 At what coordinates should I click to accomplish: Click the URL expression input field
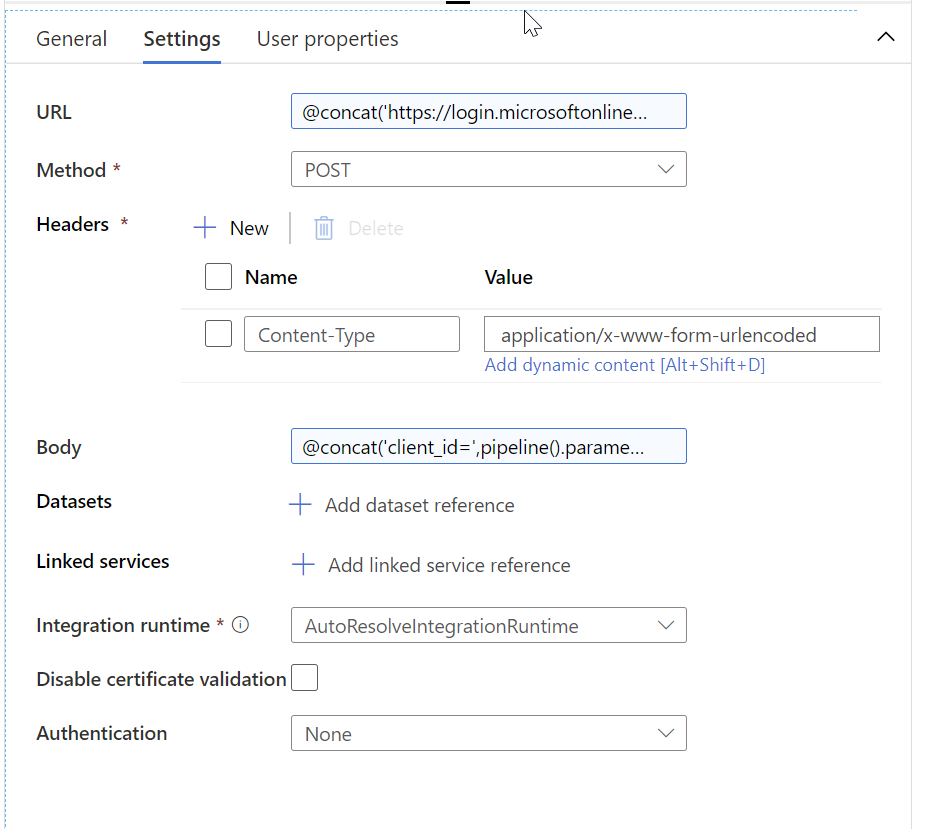[x=488, y=111]
